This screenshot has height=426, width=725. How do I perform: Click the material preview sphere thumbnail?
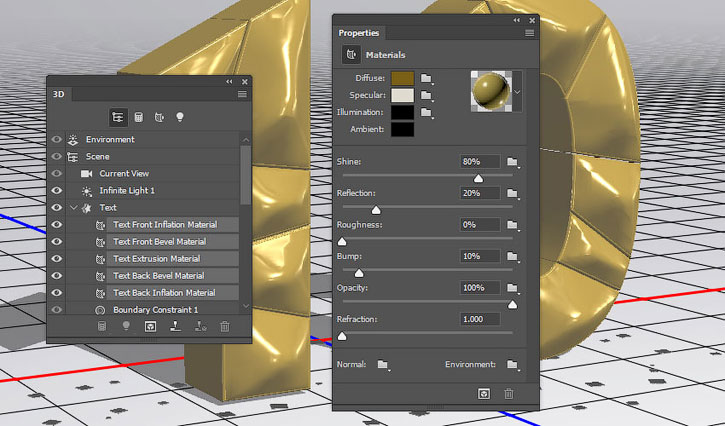491,92
